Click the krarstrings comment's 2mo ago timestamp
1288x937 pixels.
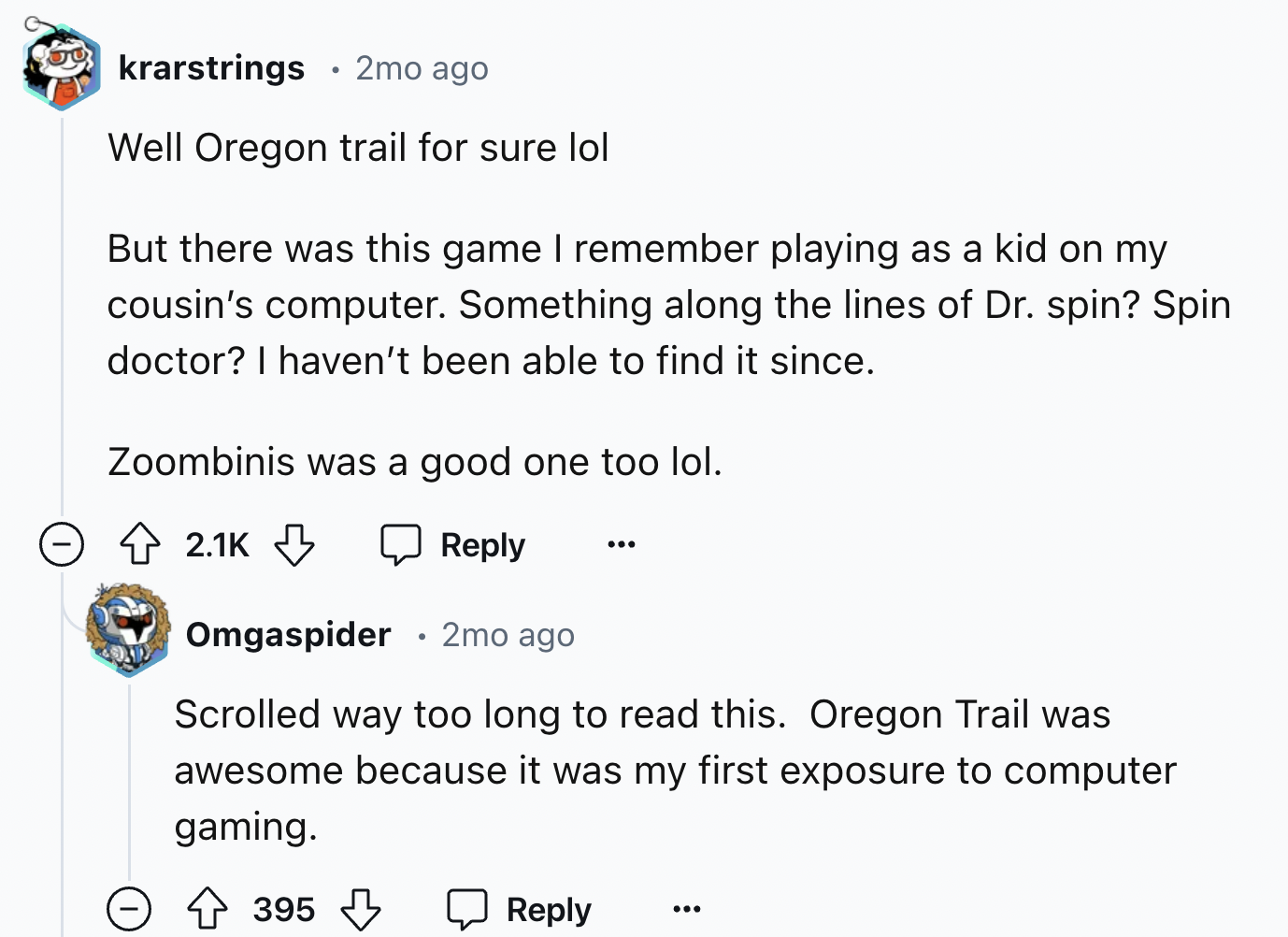(422, 68)
